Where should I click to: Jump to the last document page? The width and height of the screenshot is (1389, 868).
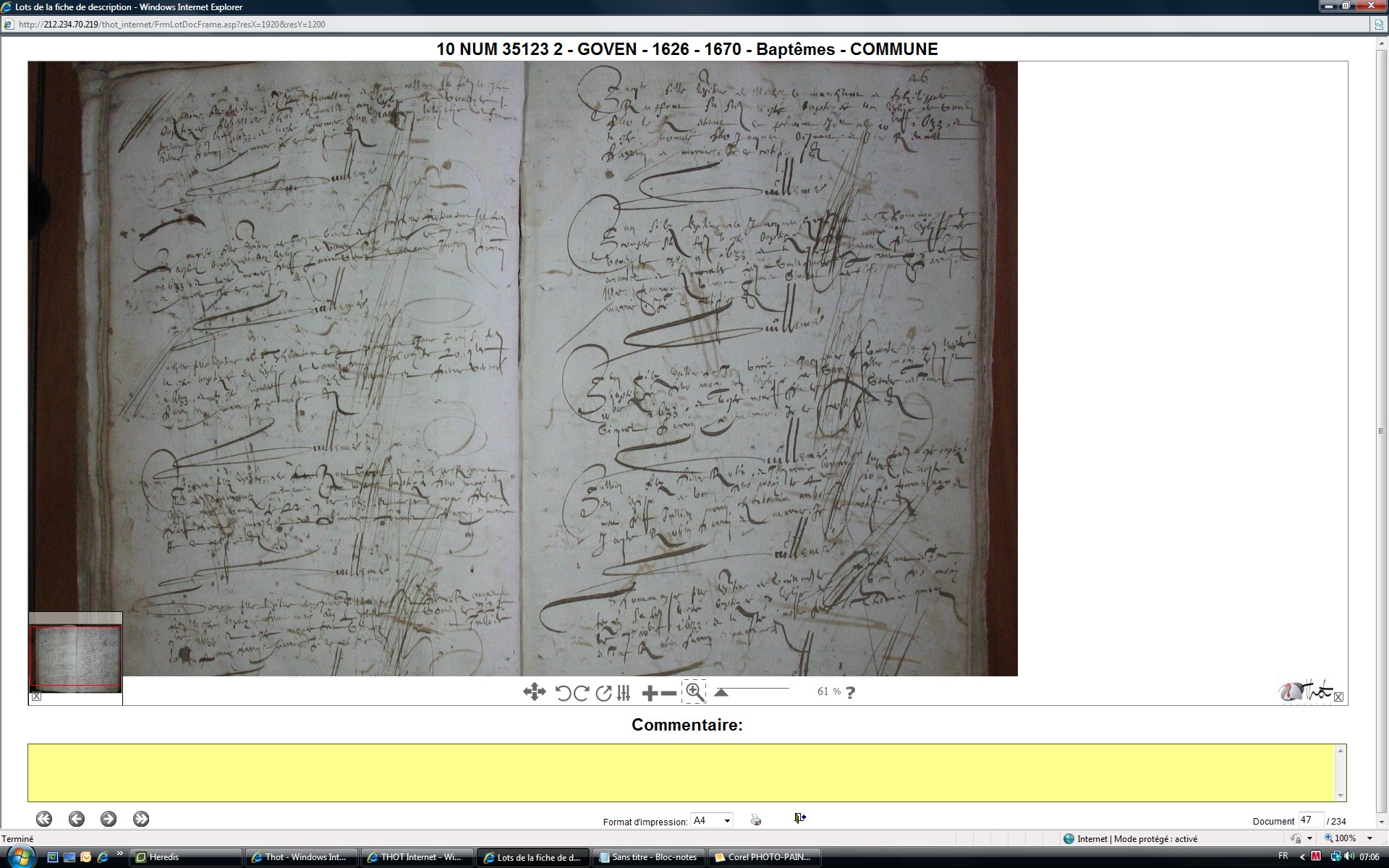pos(141,819)
